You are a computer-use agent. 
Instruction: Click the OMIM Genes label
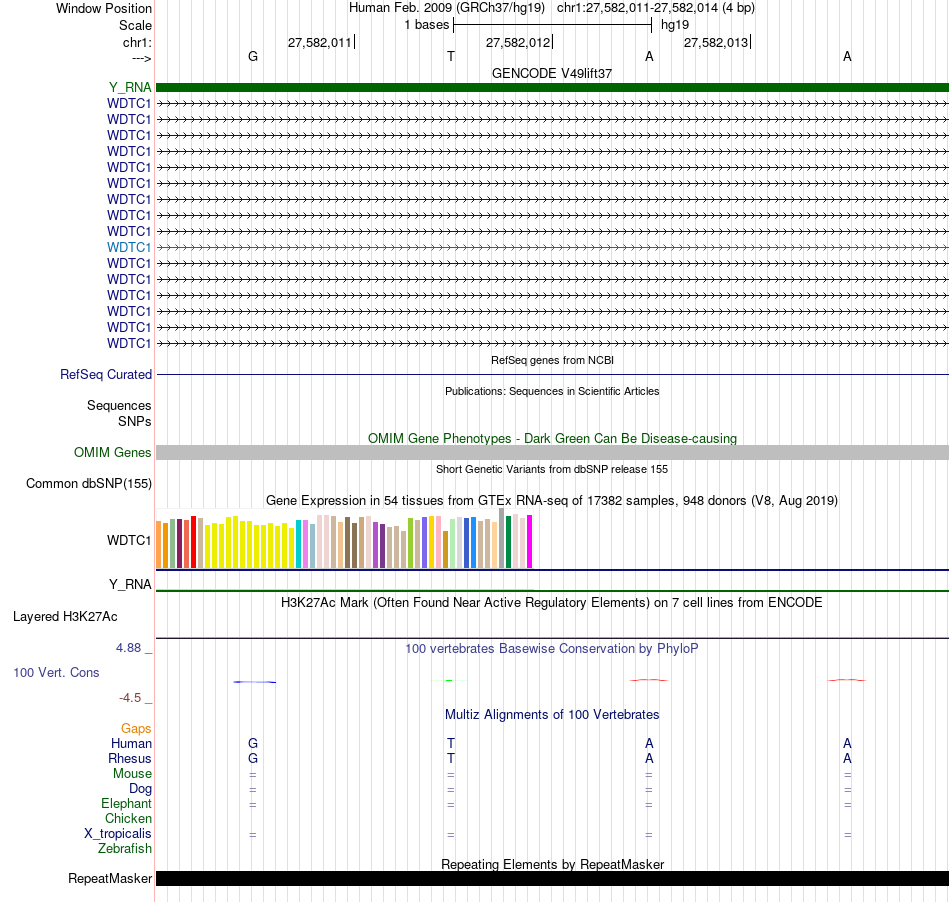pos(112,453)
